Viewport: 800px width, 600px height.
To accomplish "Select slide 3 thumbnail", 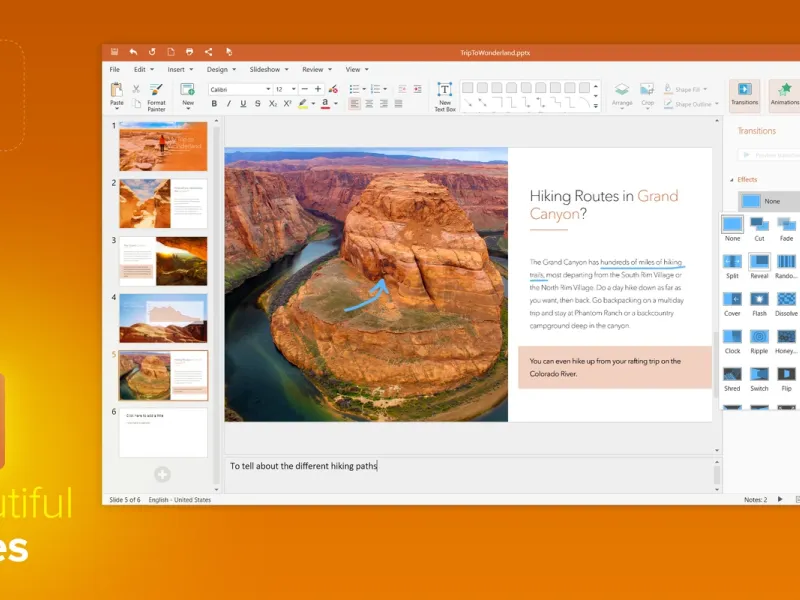I will pyautogui.click(x=163, y=261).
